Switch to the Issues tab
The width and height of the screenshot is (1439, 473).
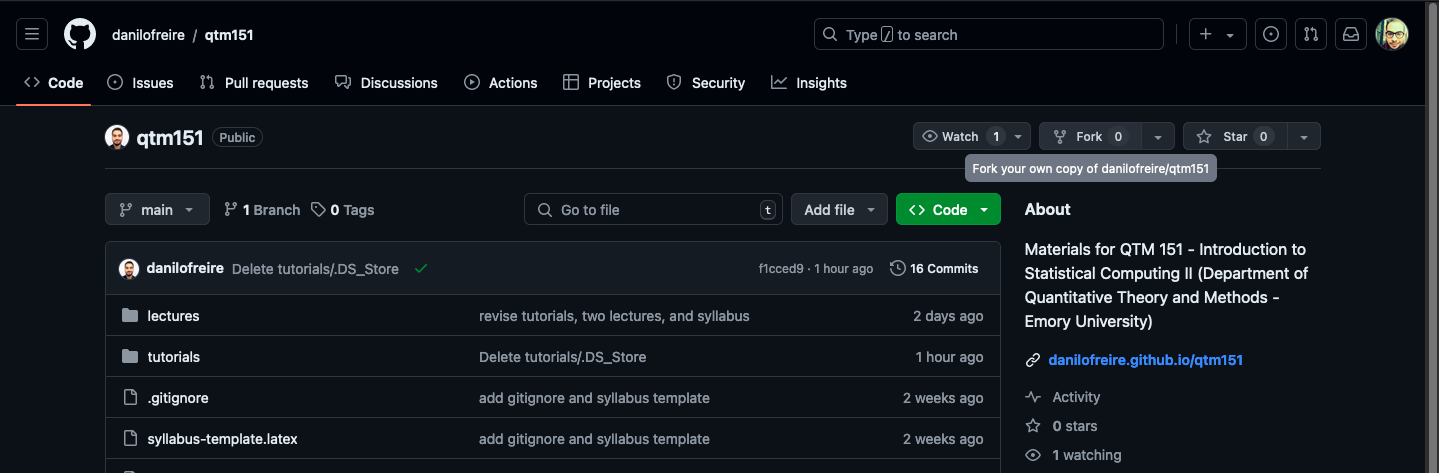tap(141, 83)
